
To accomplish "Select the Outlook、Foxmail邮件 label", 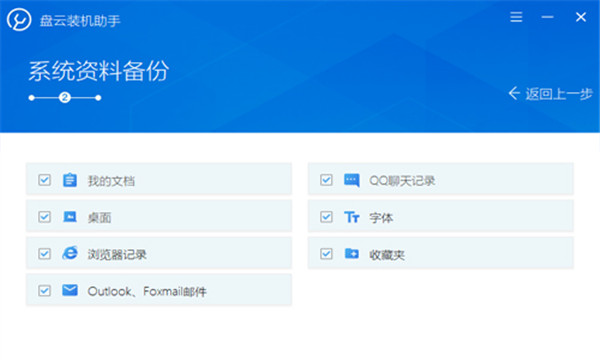I will pos(147,292).
